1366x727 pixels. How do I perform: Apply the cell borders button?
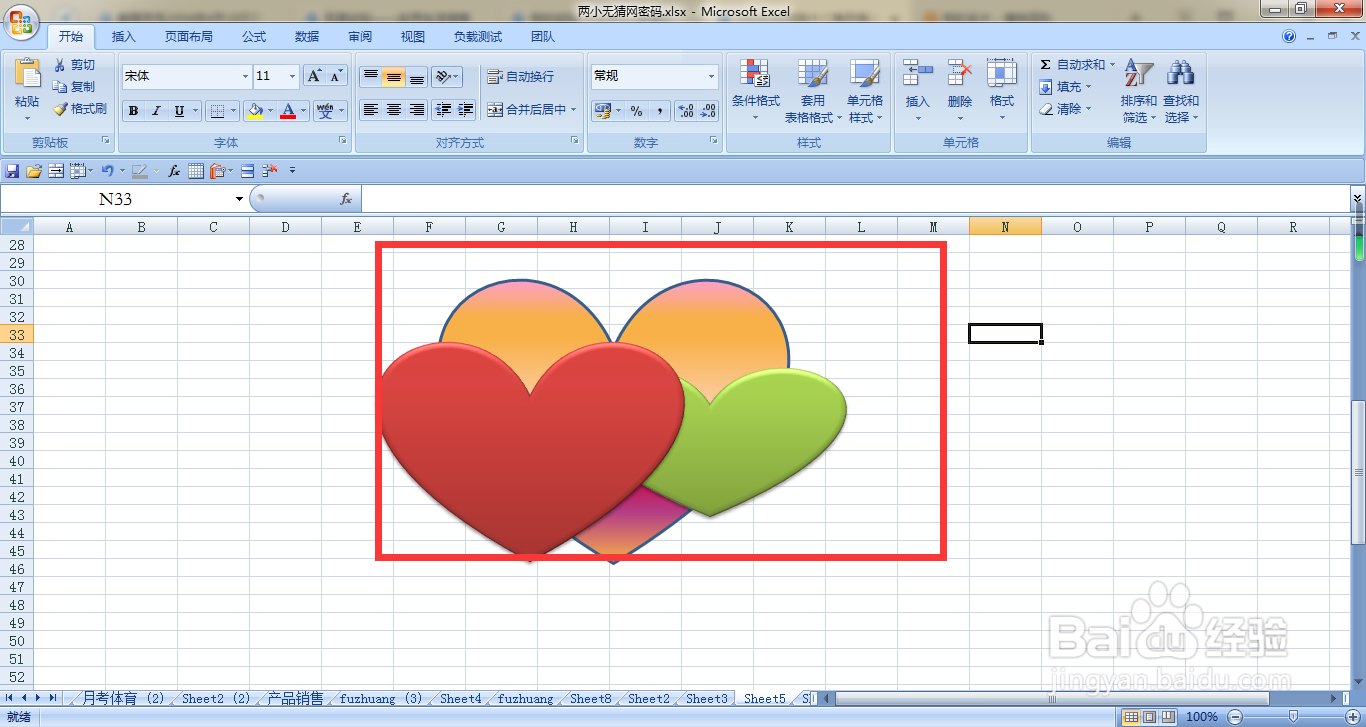point(218,111)
